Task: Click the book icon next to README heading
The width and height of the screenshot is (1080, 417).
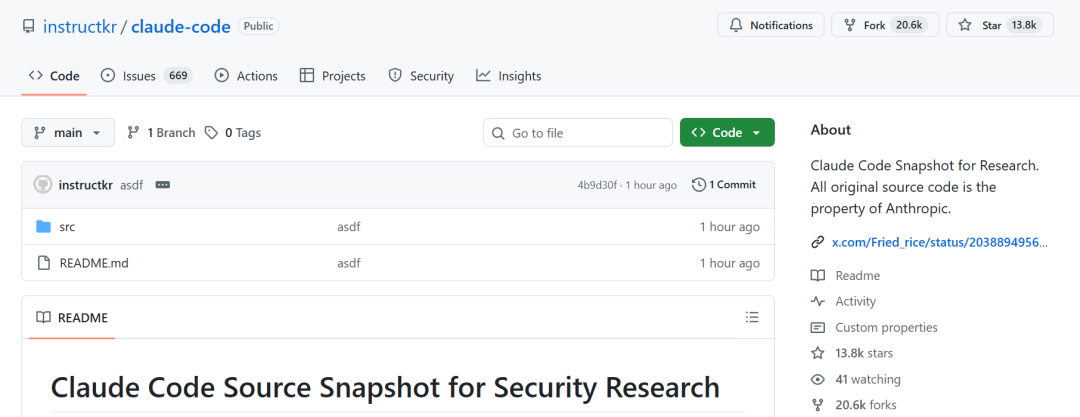Action: point(43,318)
